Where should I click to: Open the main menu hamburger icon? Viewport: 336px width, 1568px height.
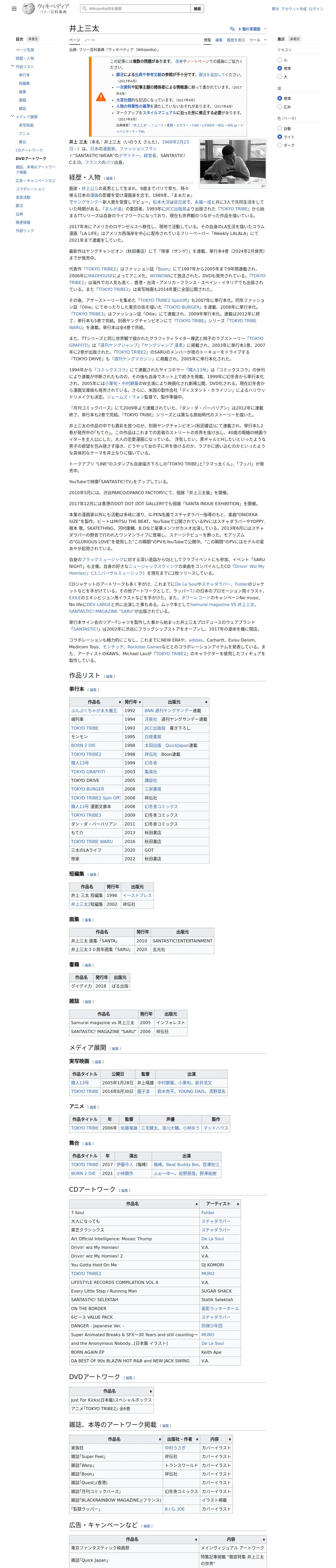click(x=14, y=9)
